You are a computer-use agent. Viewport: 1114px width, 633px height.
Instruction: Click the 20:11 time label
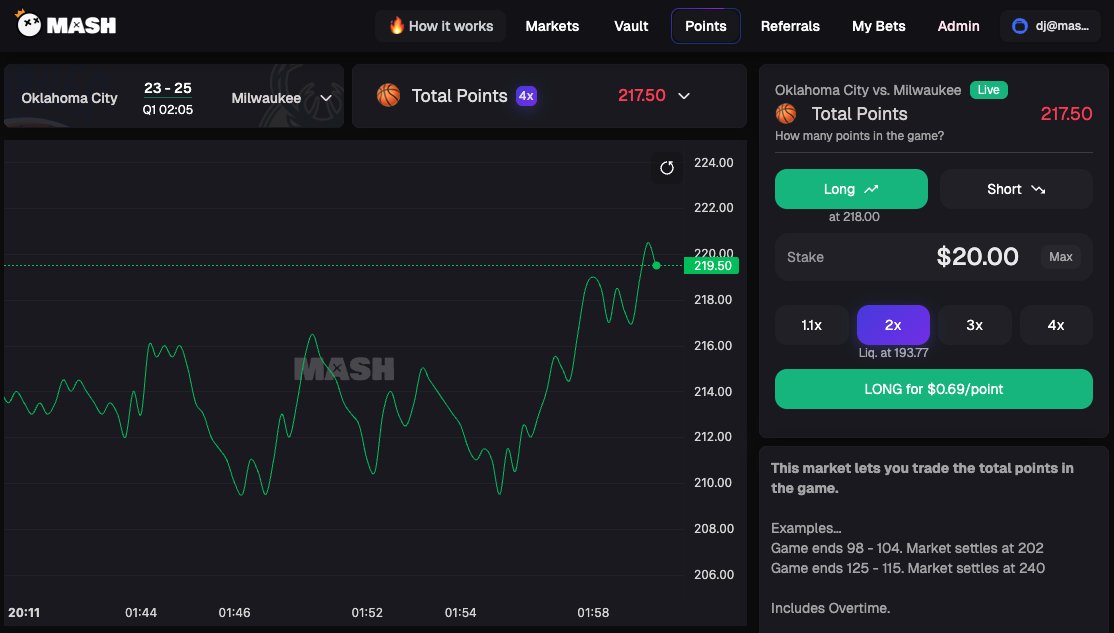click(x=24, y=612)
